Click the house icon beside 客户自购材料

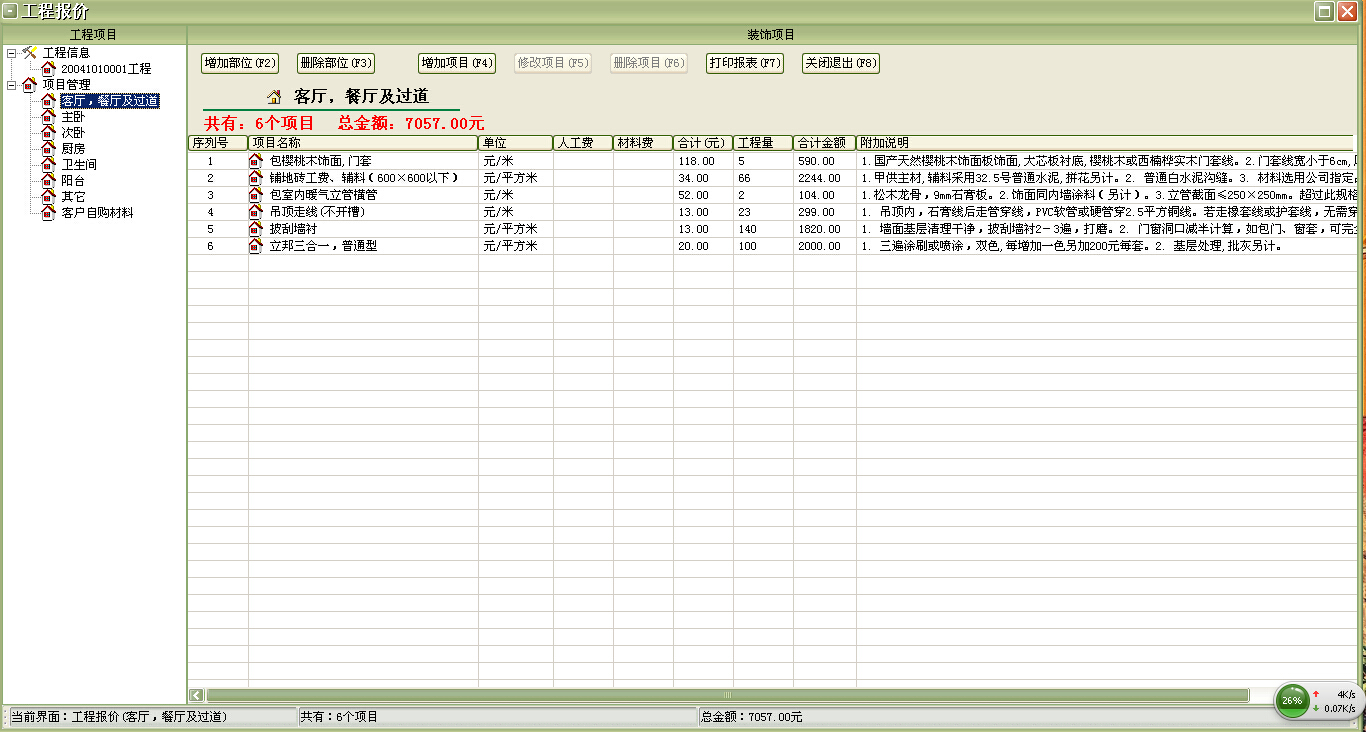point(48,212)
